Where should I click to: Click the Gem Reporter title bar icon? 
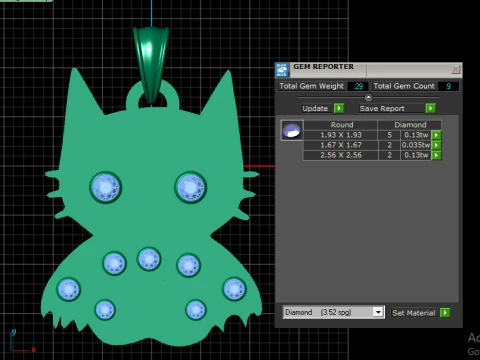[x=282, y=70]
